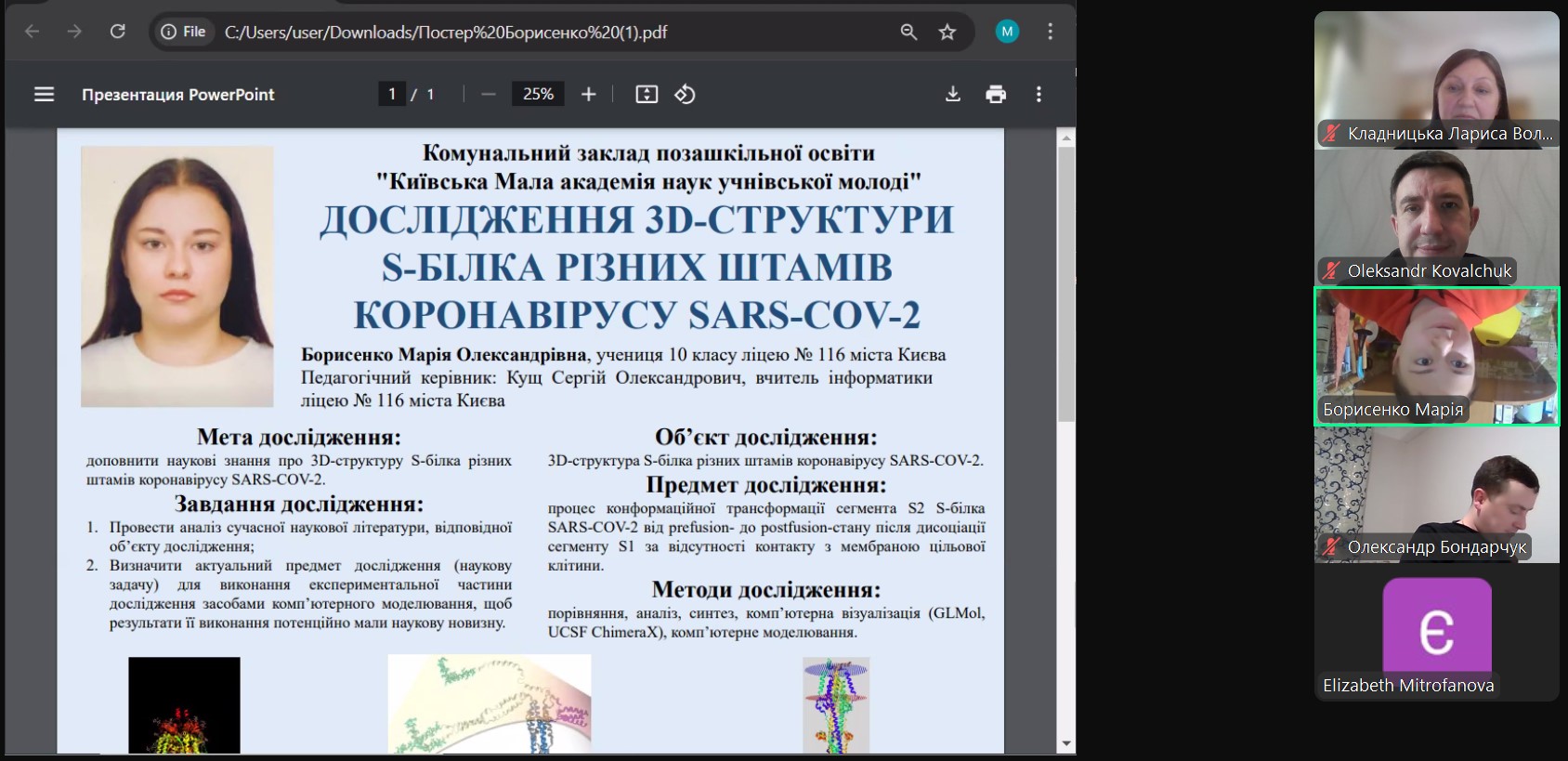Open browser zoom magnifier in address bar
Viewport: 1568px width, 761px height.
tap(908, 32)
